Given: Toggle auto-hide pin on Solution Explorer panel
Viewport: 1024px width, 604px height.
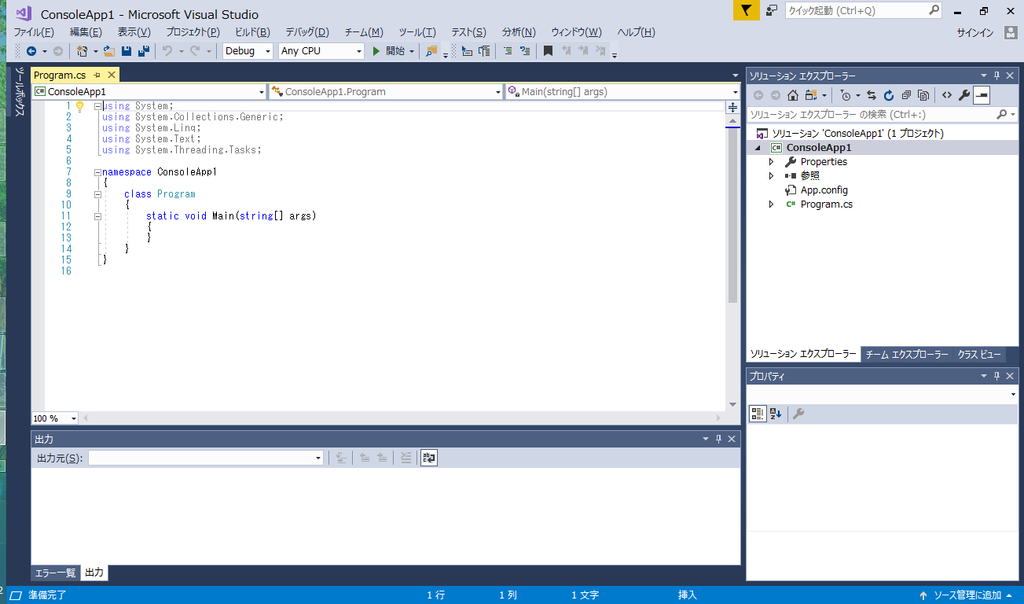Looking at the screenshot, I should coord(997,76).
